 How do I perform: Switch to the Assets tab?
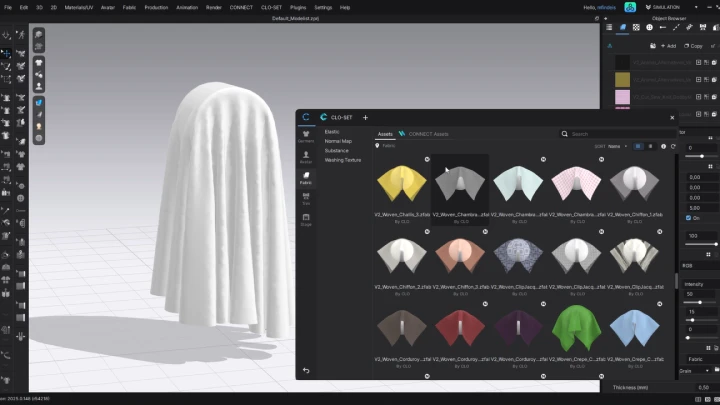pyautogui.click(x=385, y=134)
